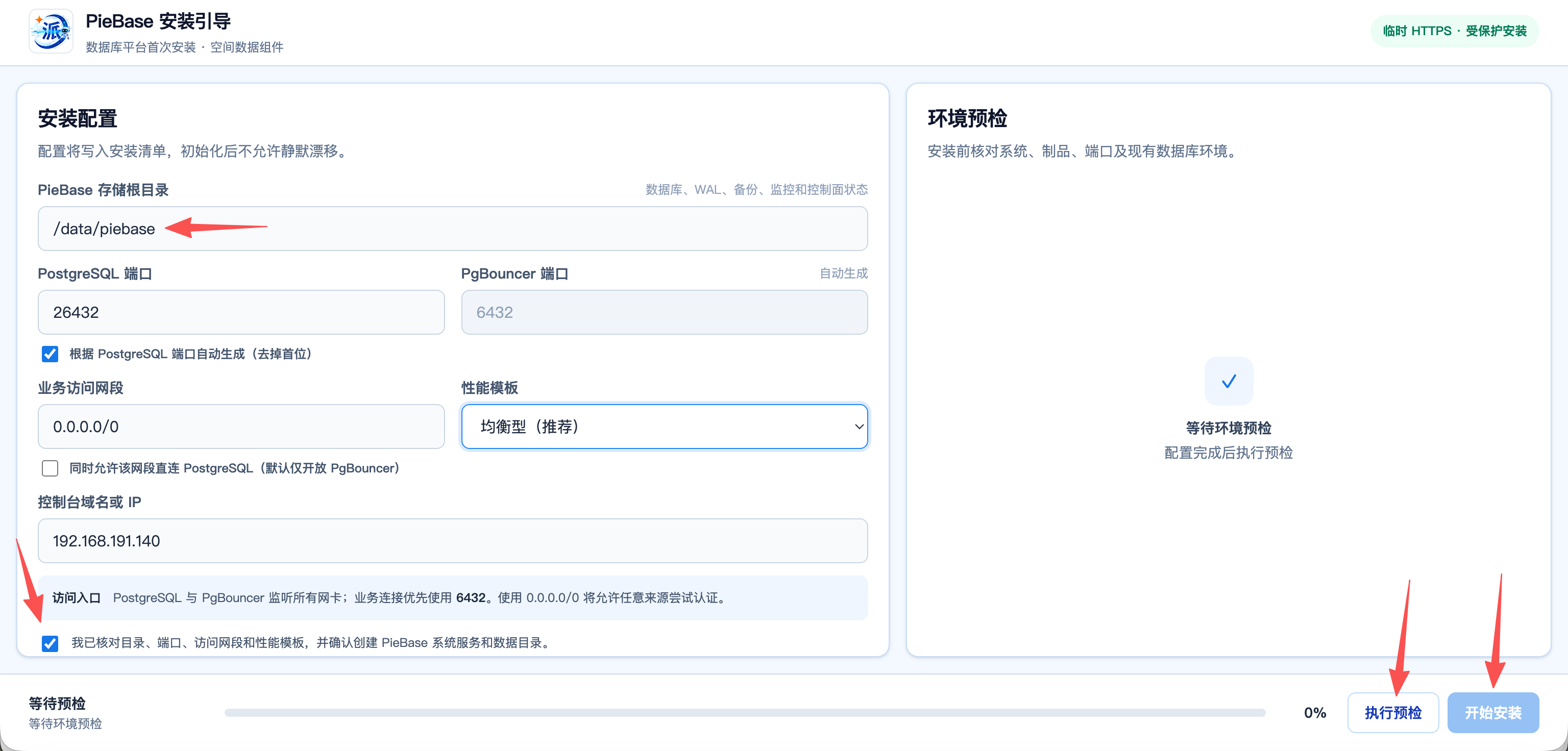1568x751 pixels.
Task: Toggle the confirmation checkbox for settings verification
Action: (x=50, y=643)
